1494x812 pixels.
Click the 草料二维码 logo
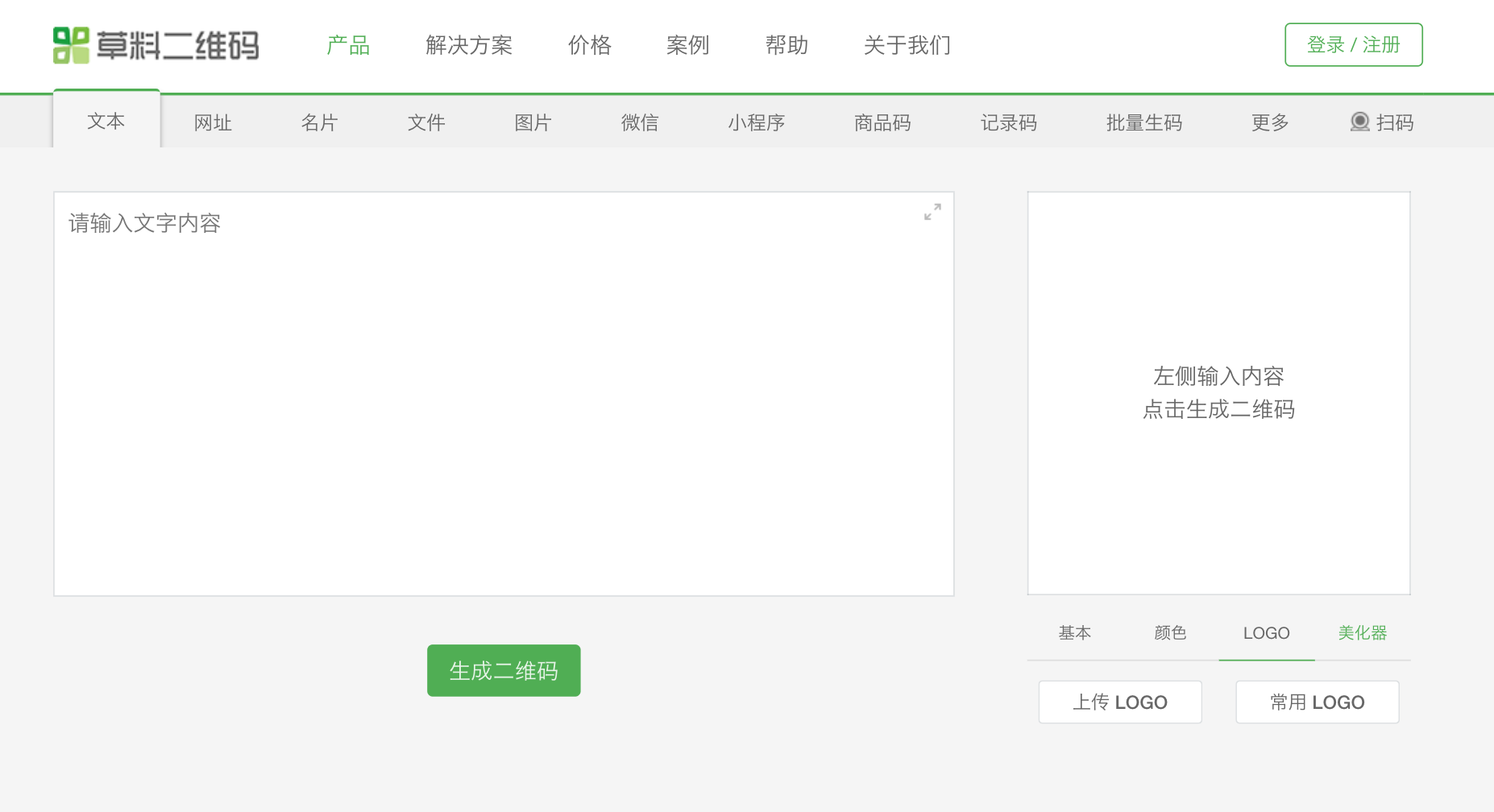[x=156, y=45]
